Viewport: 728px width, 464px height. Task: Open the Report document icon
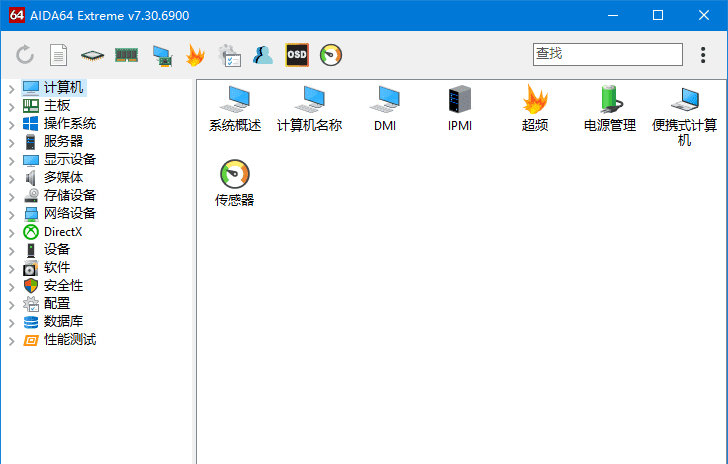pyautogui.click(x=58, y=55)
